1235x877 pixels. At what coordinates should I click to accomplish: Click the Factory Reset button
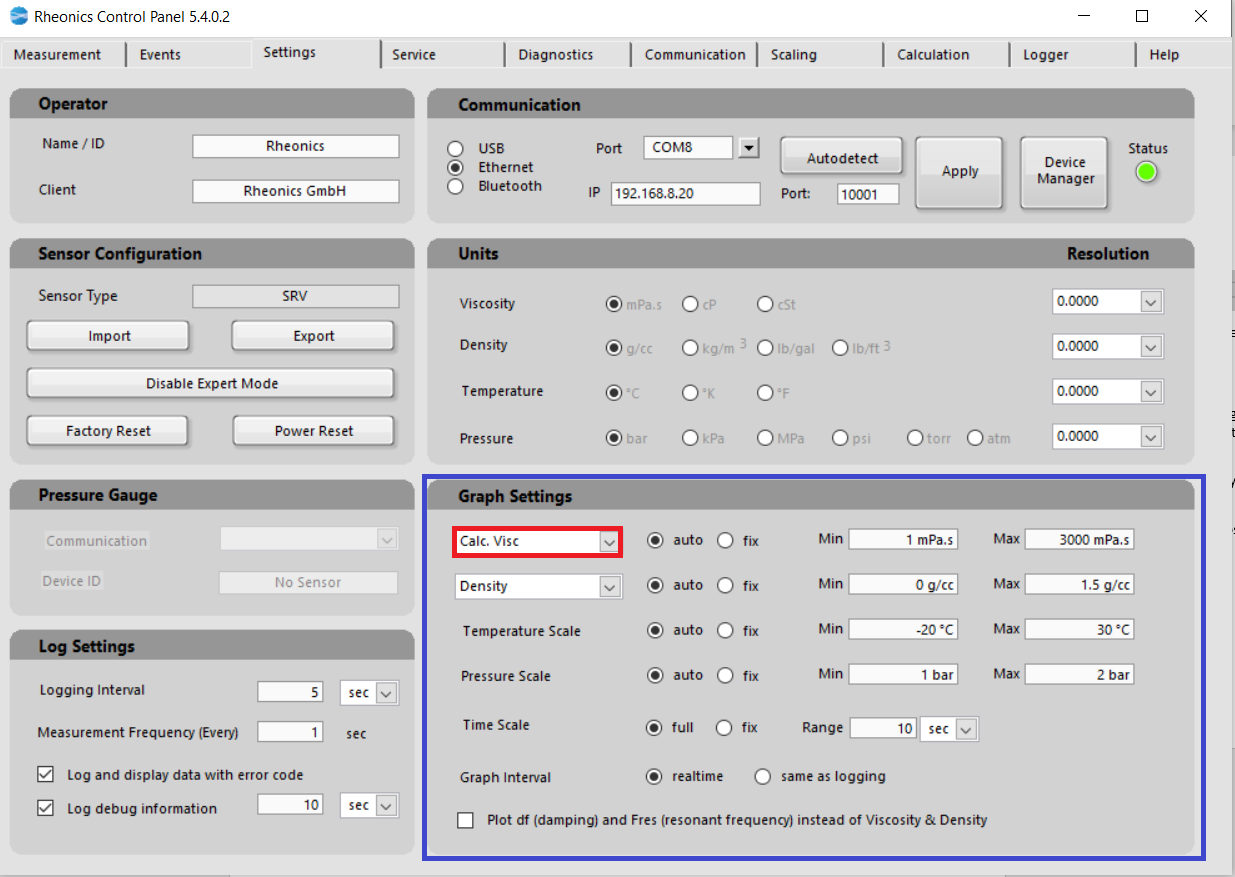pos(108,431)
